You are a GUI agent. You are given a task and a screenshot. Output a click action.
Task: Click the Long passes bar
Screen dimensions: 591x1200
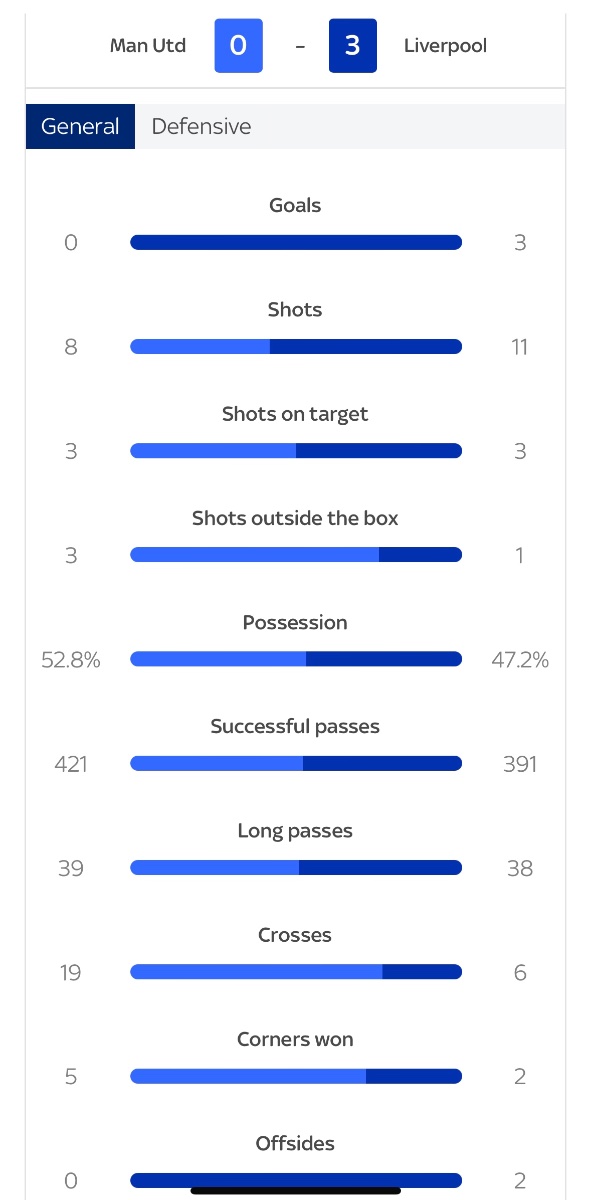pos(296,868)
